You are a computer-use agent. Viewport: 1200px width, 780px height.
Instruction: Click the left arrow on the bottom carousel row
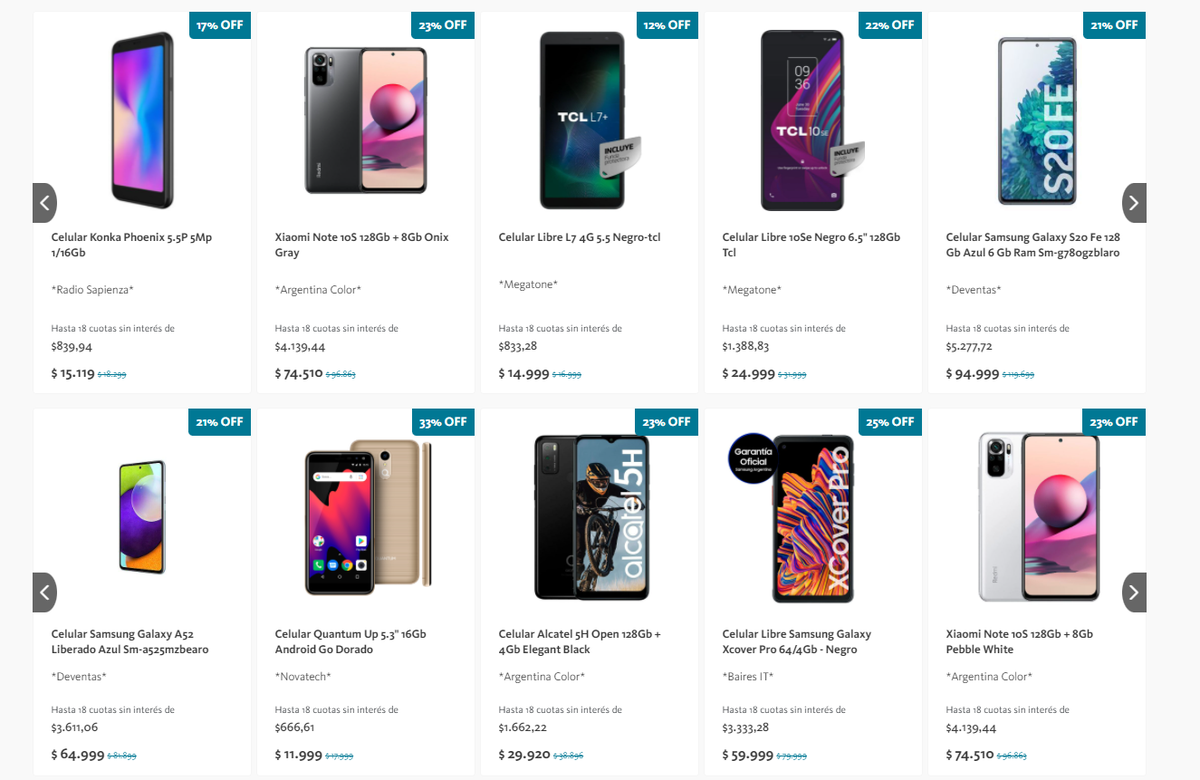[x=44, y=592]
